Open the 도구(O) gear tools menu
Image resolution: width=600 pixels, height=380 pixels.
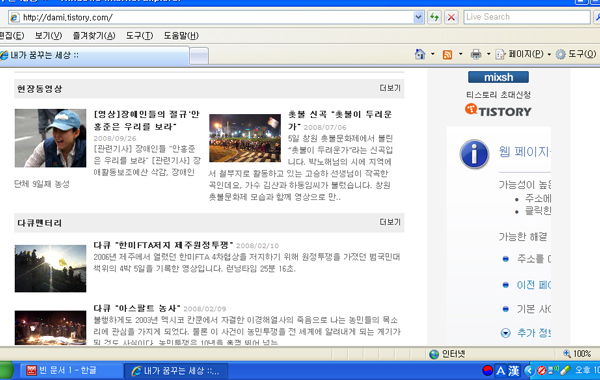click(576, 54)
